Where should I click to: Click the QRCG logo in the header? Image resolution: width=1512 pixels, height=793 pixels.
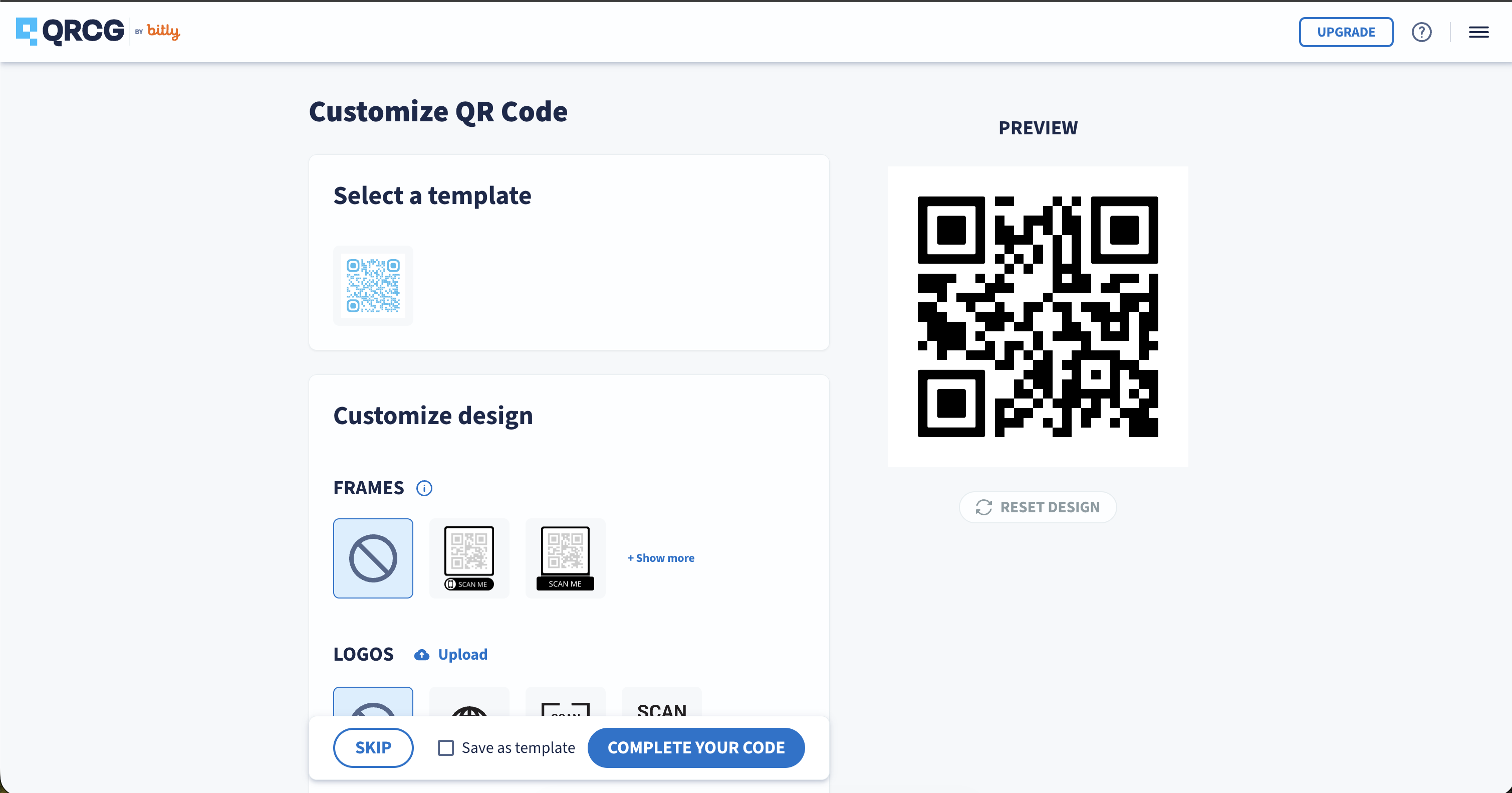70,31
